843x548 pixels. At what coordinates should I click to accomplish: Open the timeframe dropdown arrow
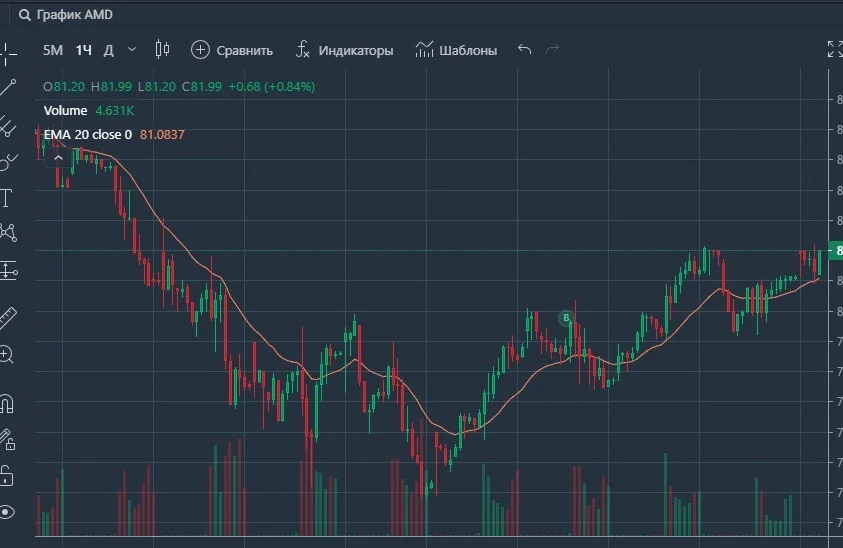pyautogui.click(x=132, y=49)
